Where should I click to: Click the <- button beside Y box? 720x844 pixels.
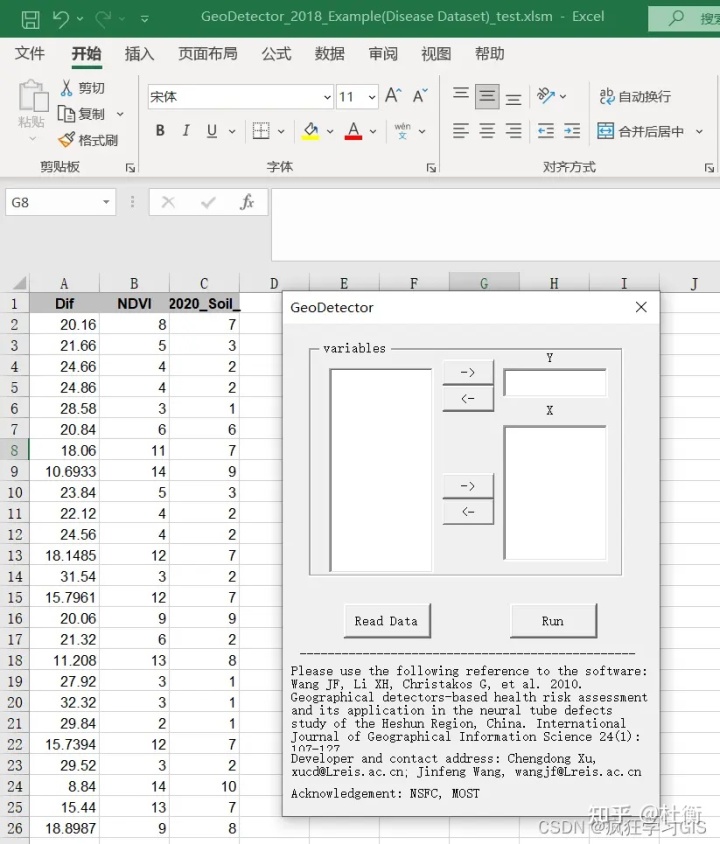[x=468, y=399]
